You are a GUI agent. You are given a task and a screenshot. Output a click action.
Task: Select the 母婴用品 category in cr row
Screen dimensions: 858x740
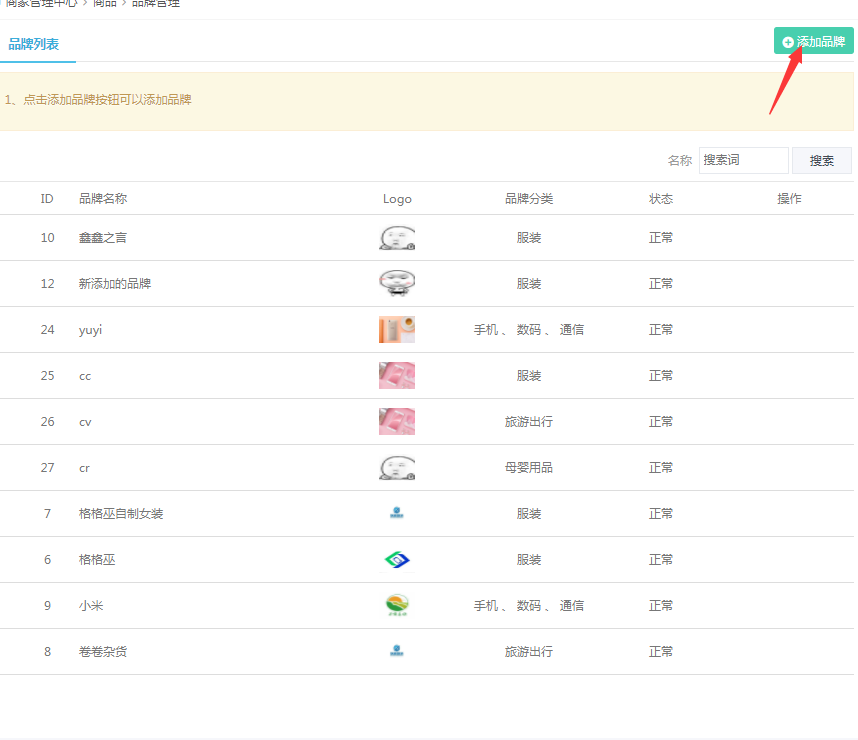(529, 468)
